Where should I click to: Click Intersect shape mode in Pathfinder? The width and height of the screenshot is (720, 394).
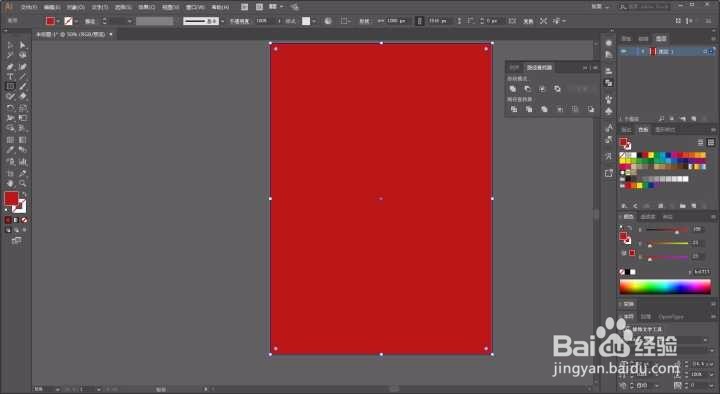542,89
